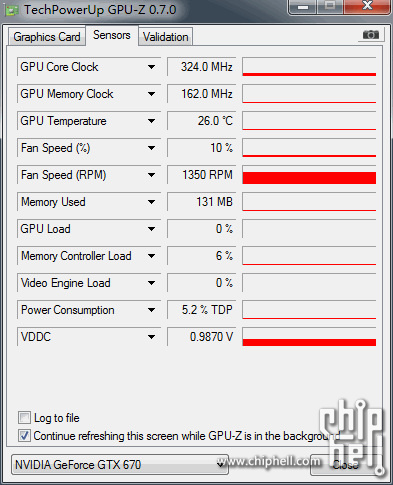Image resolution: width=393 pixels, height=485 pixels.
Task: Click the Close button at bottom
Action: tap(347, 465)
